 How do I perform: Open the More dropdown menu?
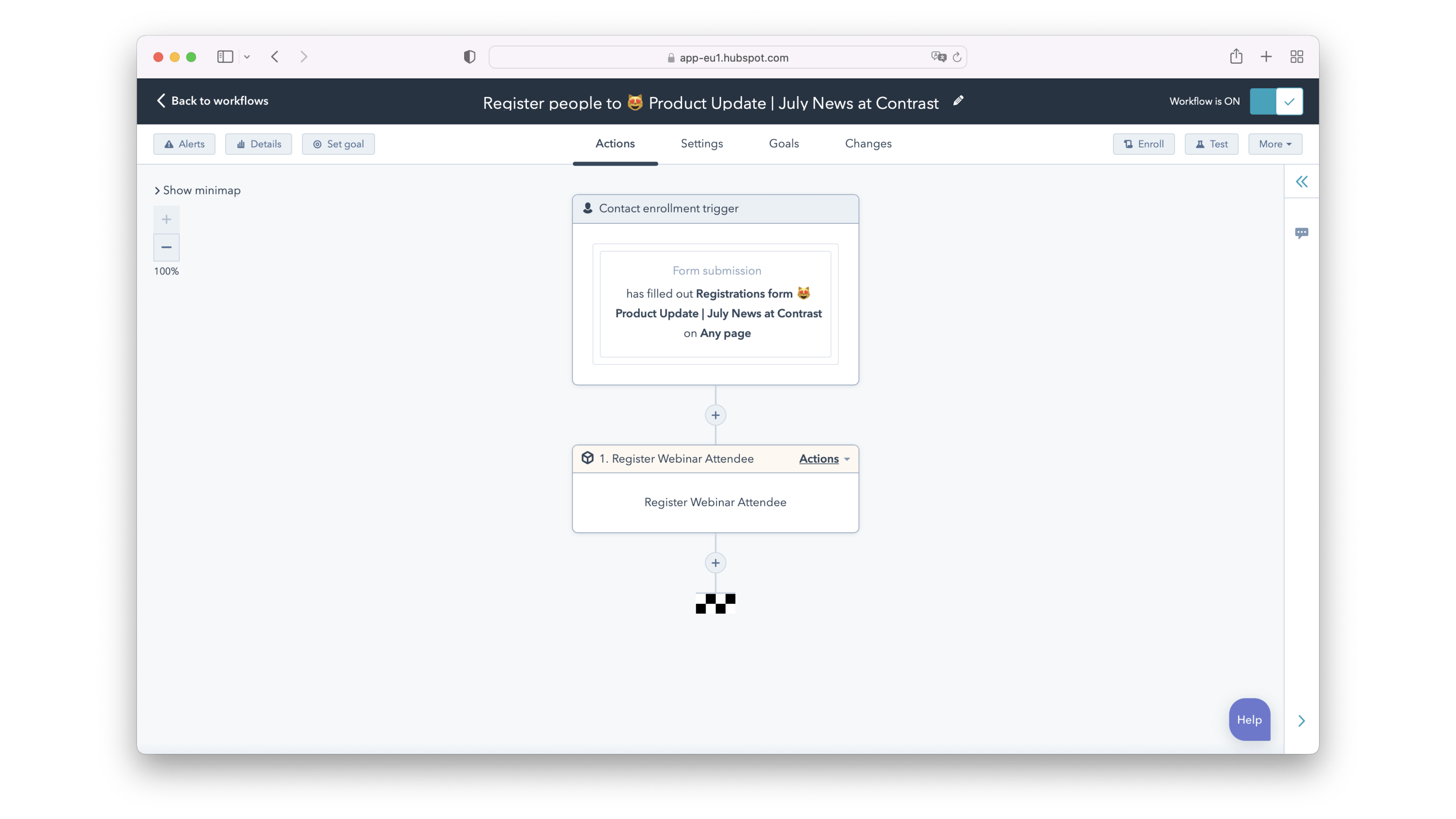[1275, 144]
